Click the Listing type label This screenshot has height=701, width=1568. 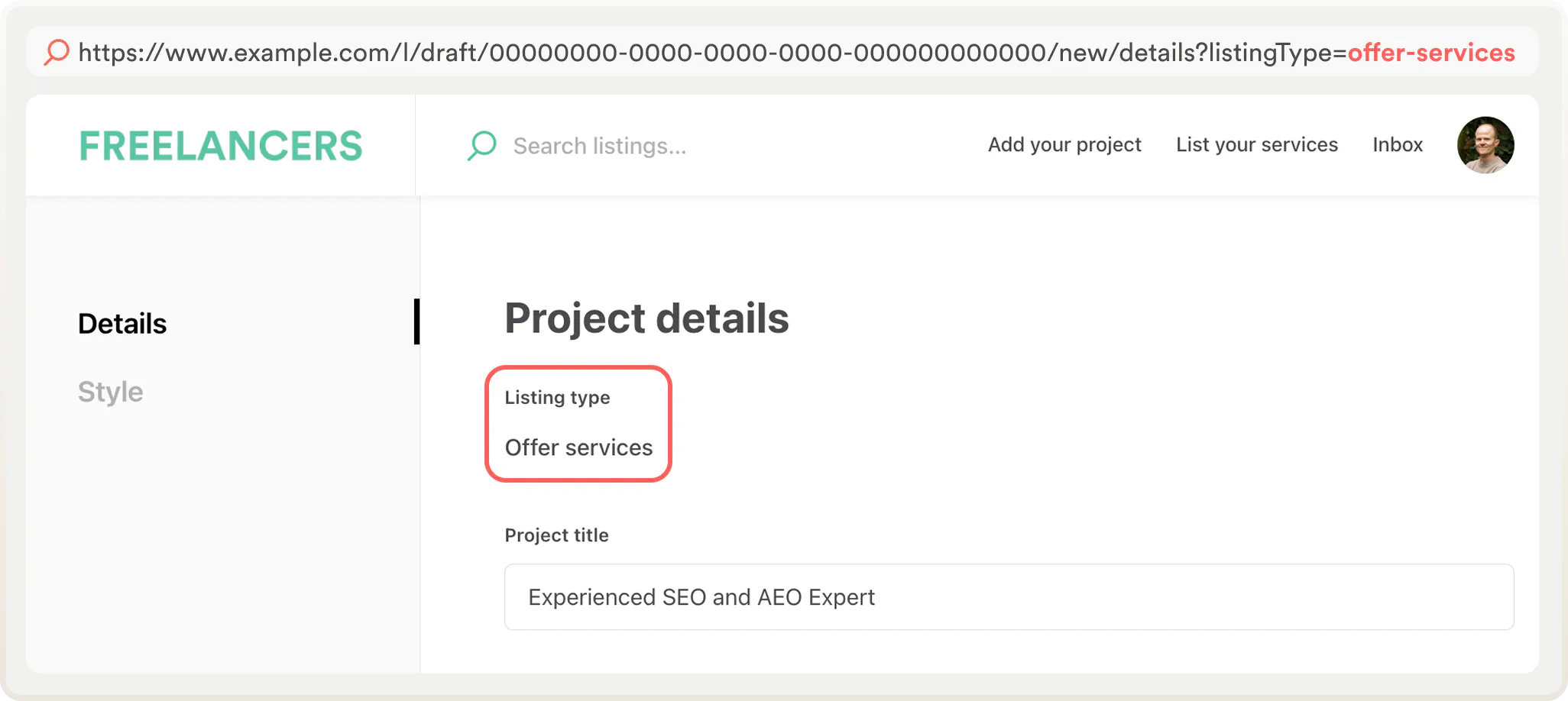click(557, 398)
